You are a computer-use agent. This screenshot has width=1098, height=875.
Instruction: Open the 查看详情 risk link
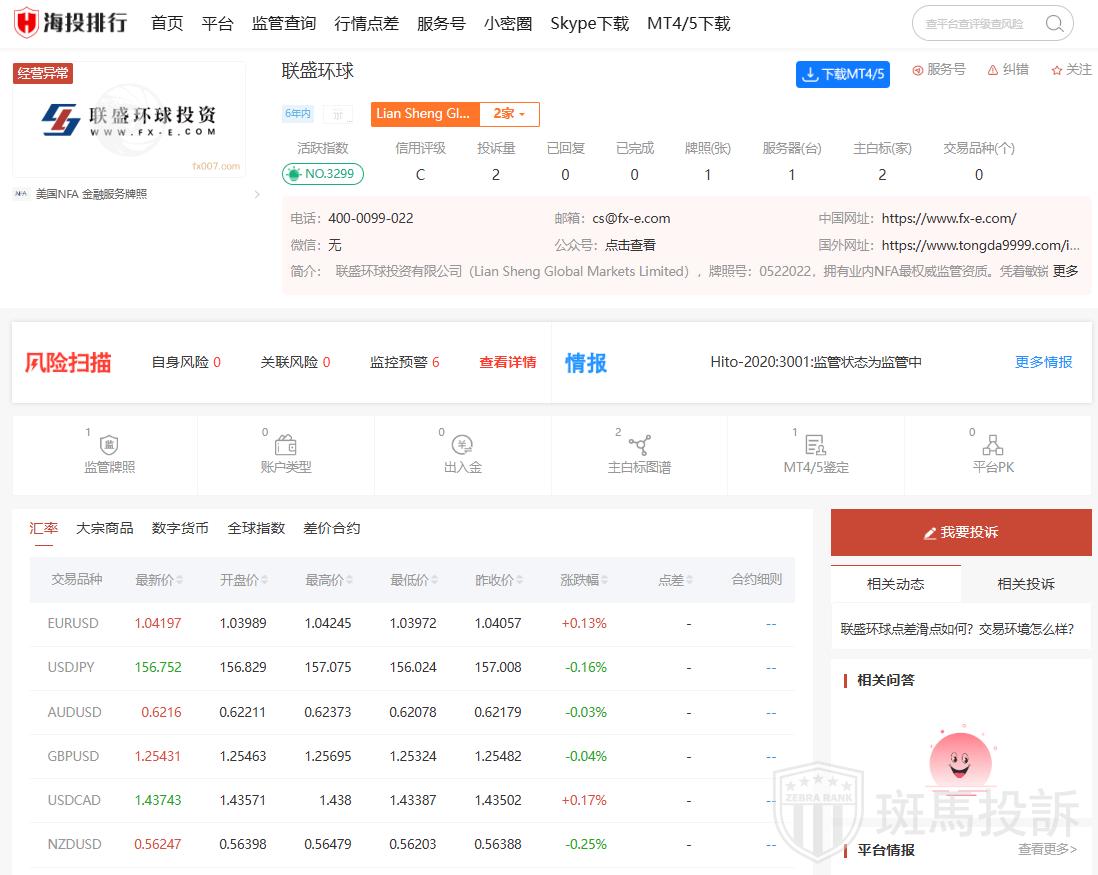[x=507, y=362]
